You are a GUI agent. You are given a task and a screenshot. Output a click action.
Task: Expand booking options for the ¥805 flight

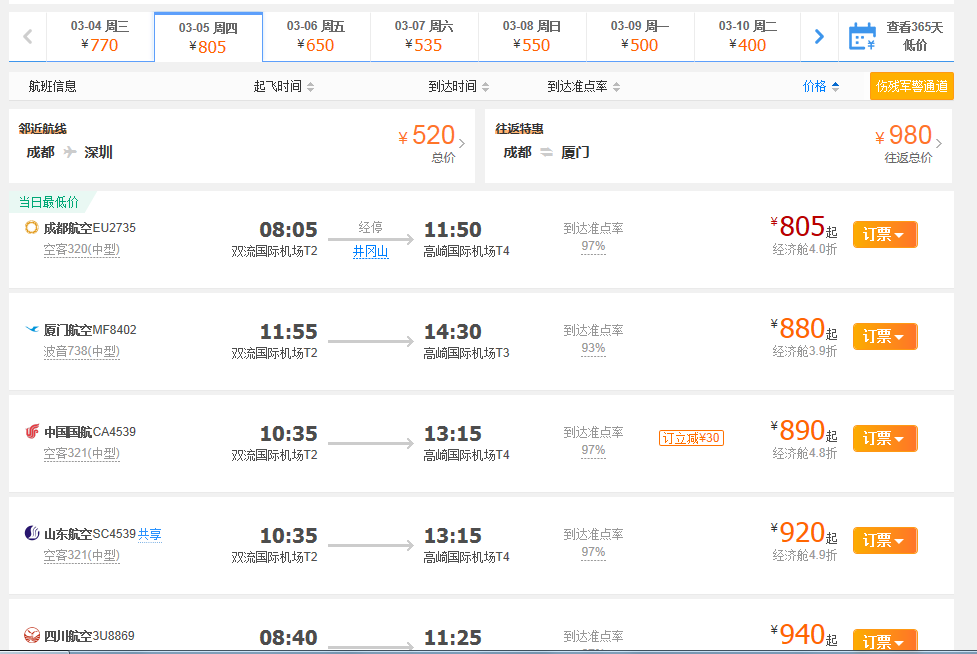(885, 234)
